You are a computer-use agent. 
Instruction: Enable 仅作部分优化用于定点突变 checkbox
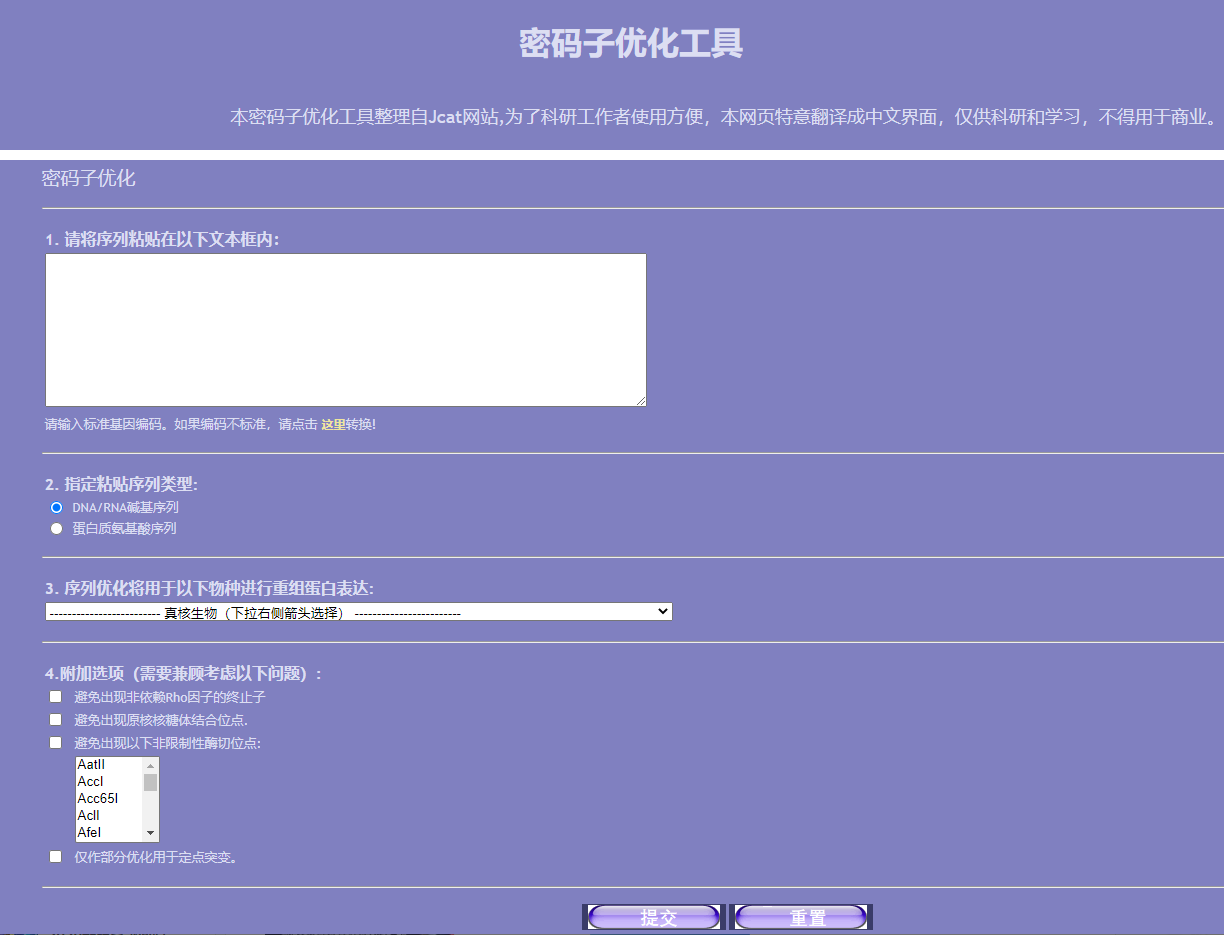[56, 857]
